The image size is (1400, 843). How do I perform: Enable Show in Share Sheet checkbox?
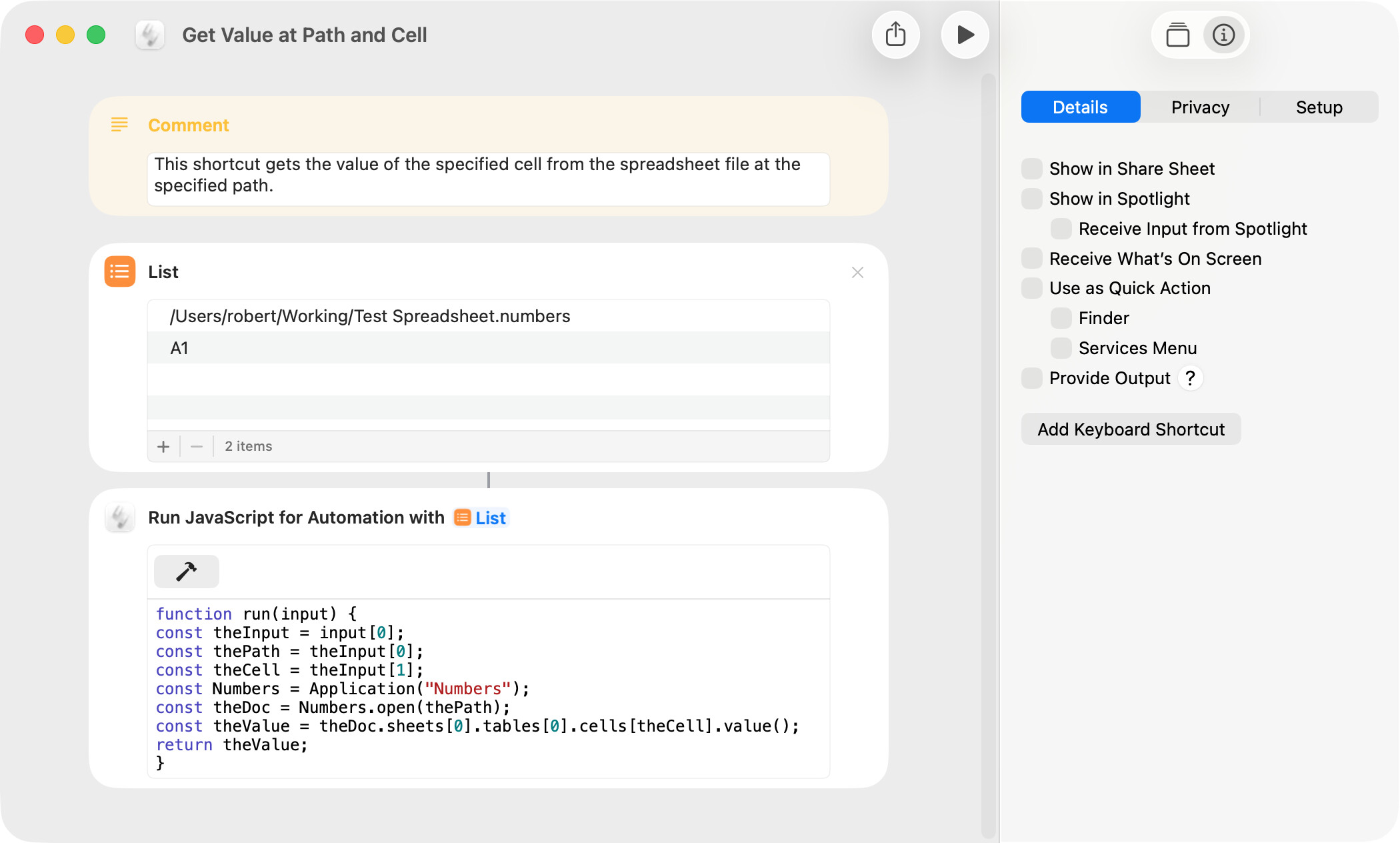click(x=1032, y=169)
